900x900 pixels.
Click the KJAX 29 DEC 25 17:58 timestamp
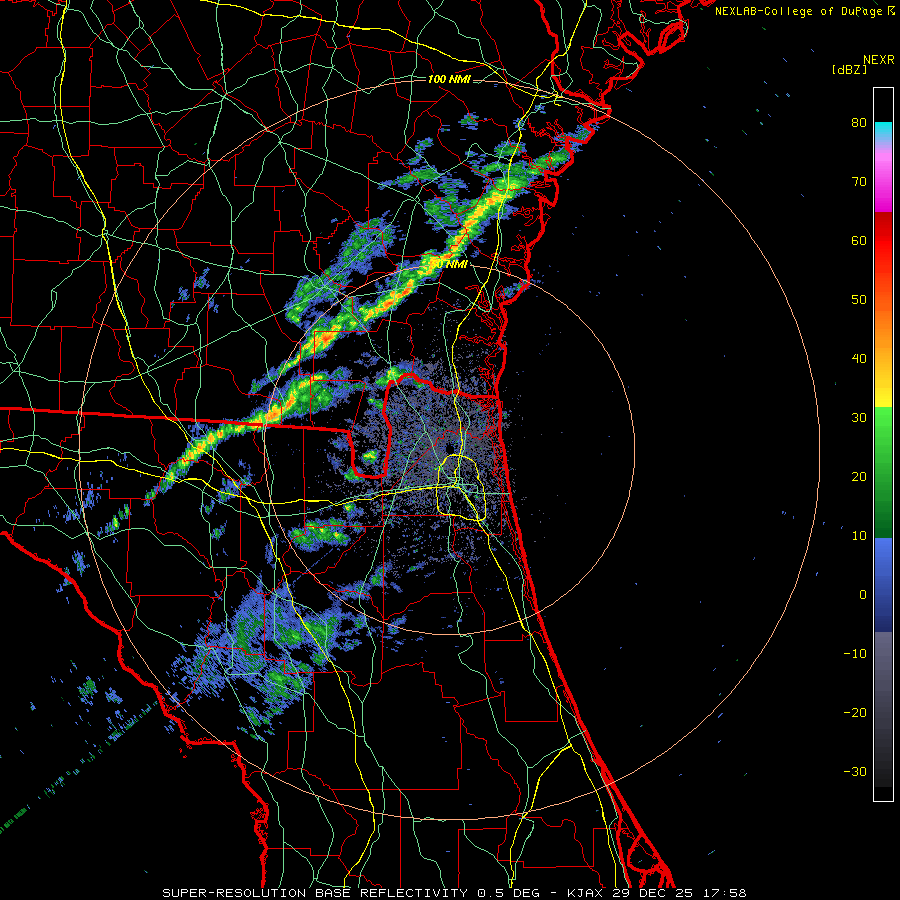click(657, 893)
